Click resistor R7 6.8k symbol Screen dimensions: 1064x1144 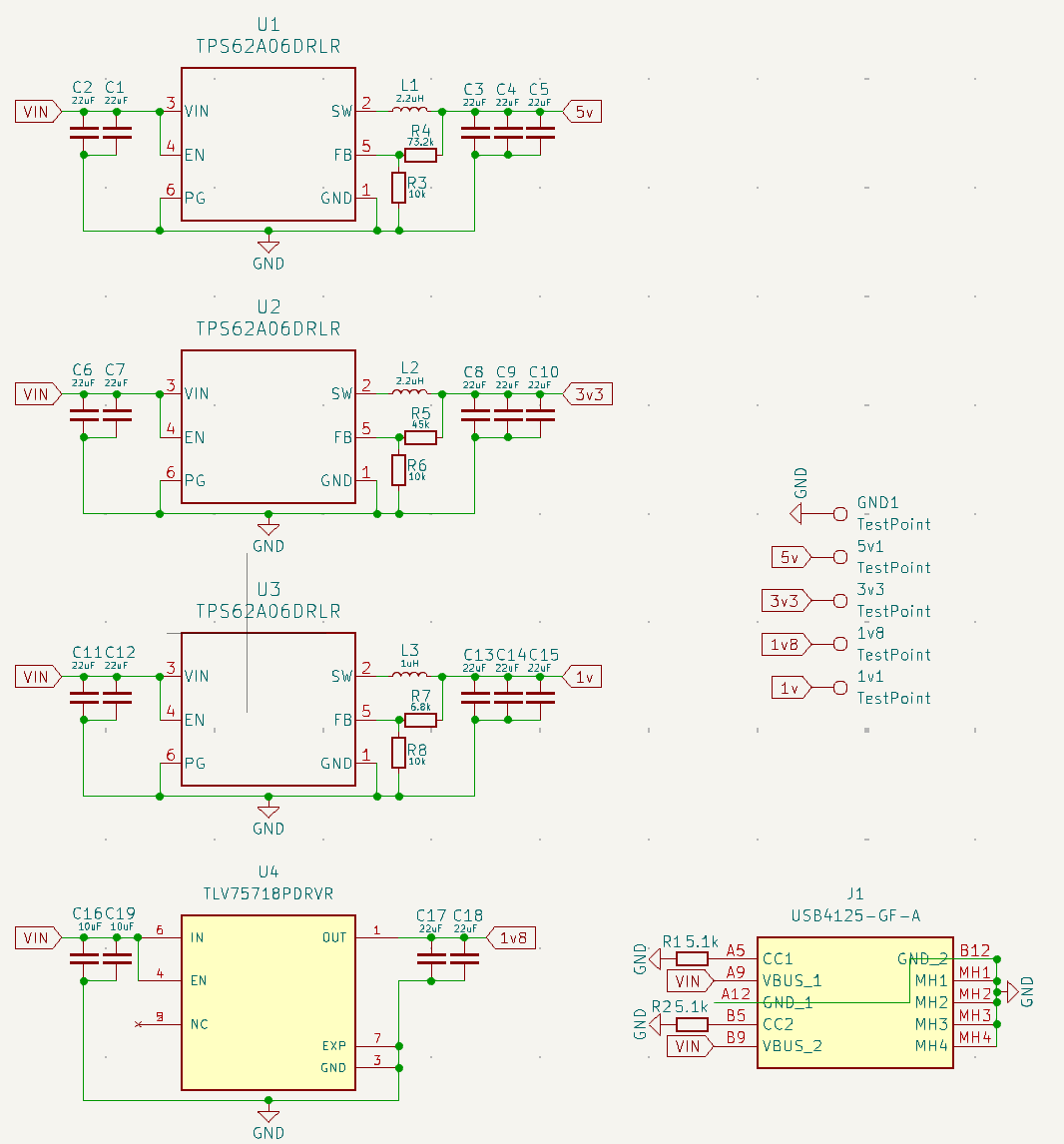pos(421,720)
